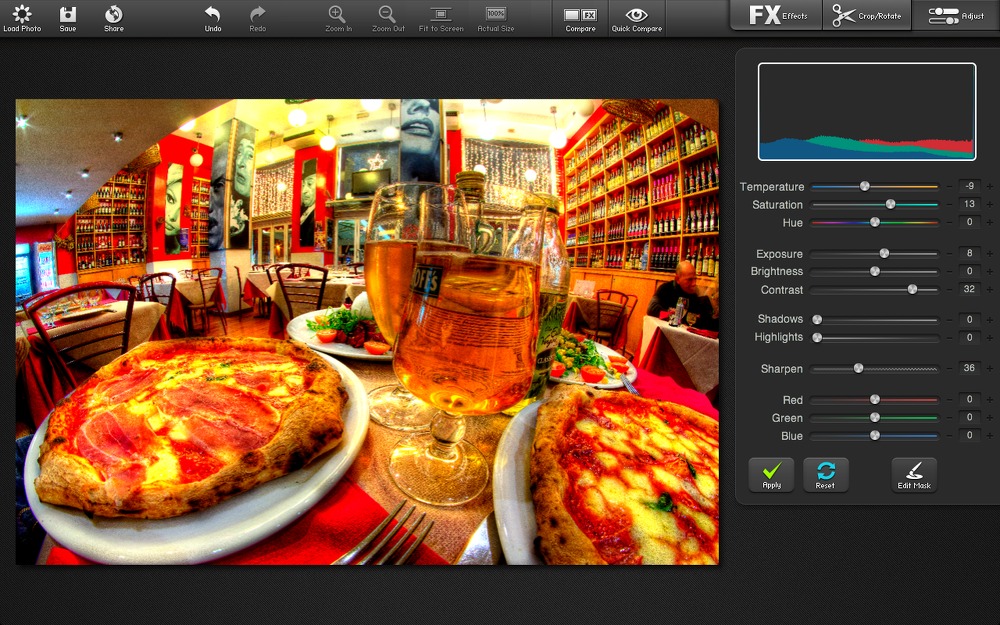Click the Sharpen value field showing 36

pyautogui.click(x=969, y=369)
